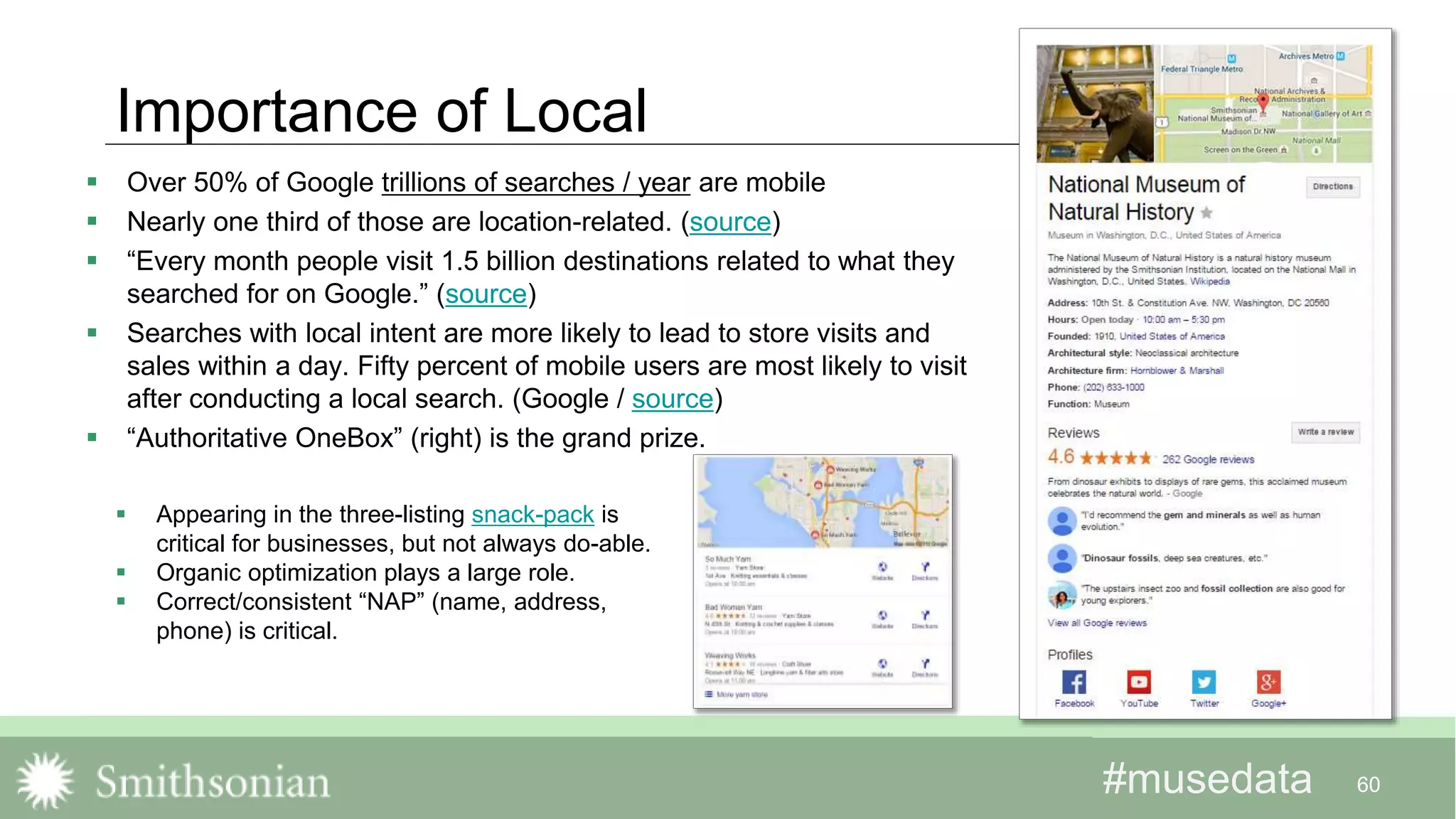
Task: Open 'United States of America' founded link
Action: (1172, 336)
